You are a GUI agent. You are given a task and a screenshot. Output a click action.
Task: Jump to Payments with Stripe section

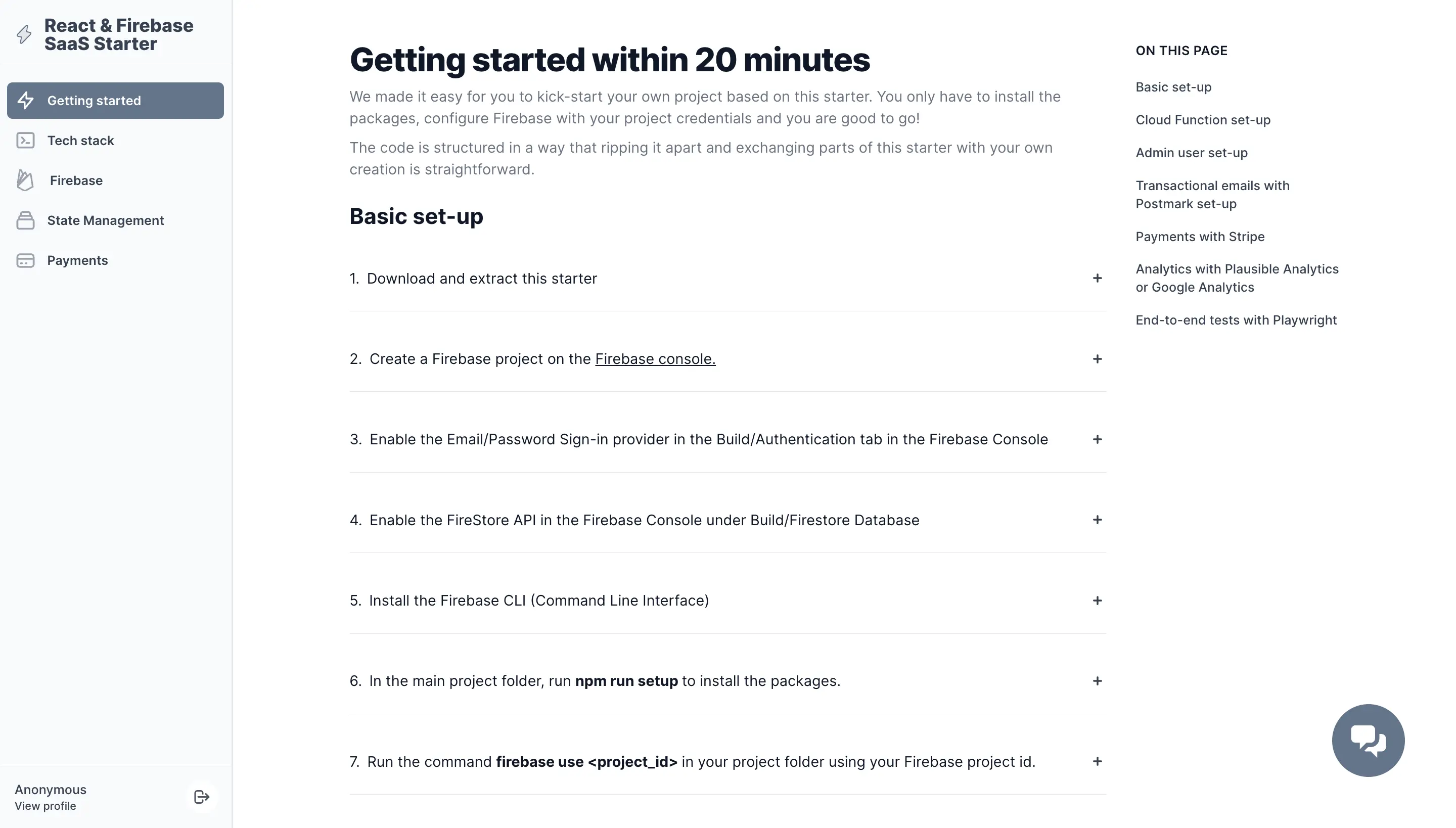point(1200,237)
